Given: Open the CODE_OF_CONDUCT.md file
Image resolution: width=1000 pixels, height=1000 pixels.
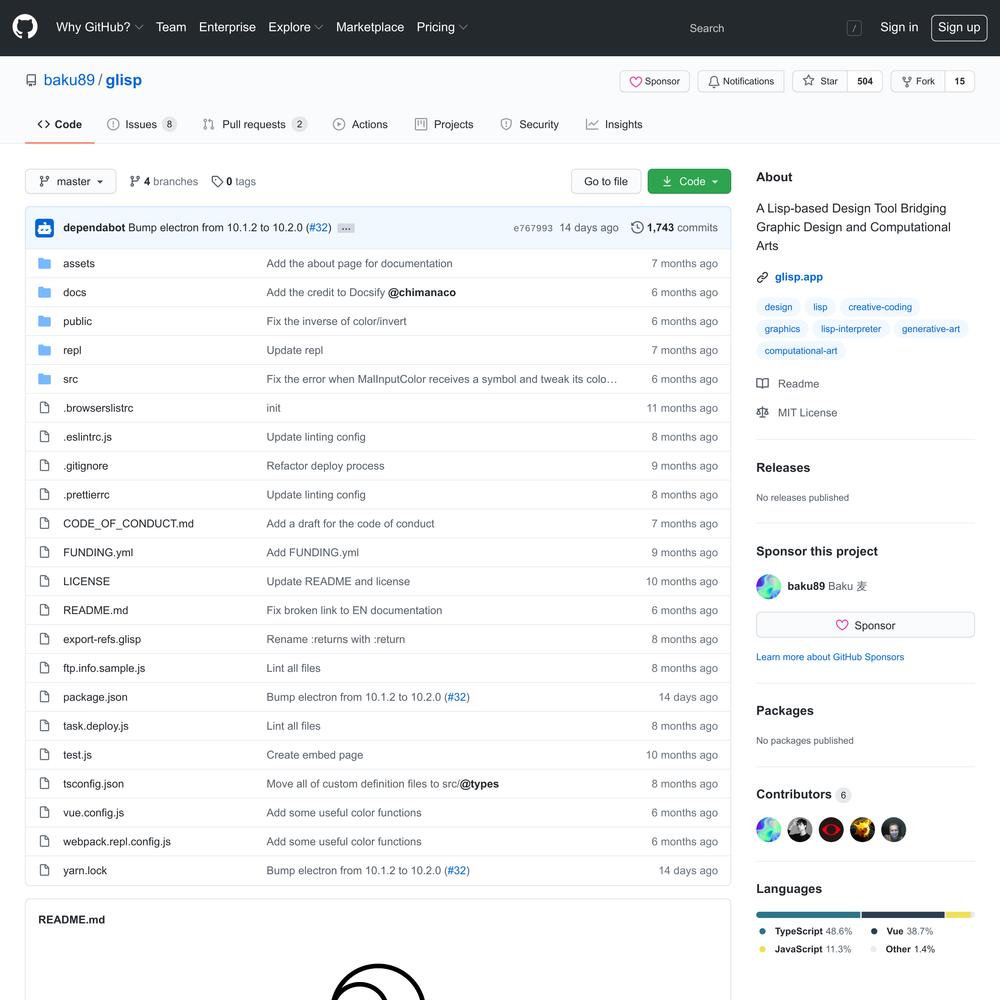Looking at the screenshot, I should tap(128, 524).
